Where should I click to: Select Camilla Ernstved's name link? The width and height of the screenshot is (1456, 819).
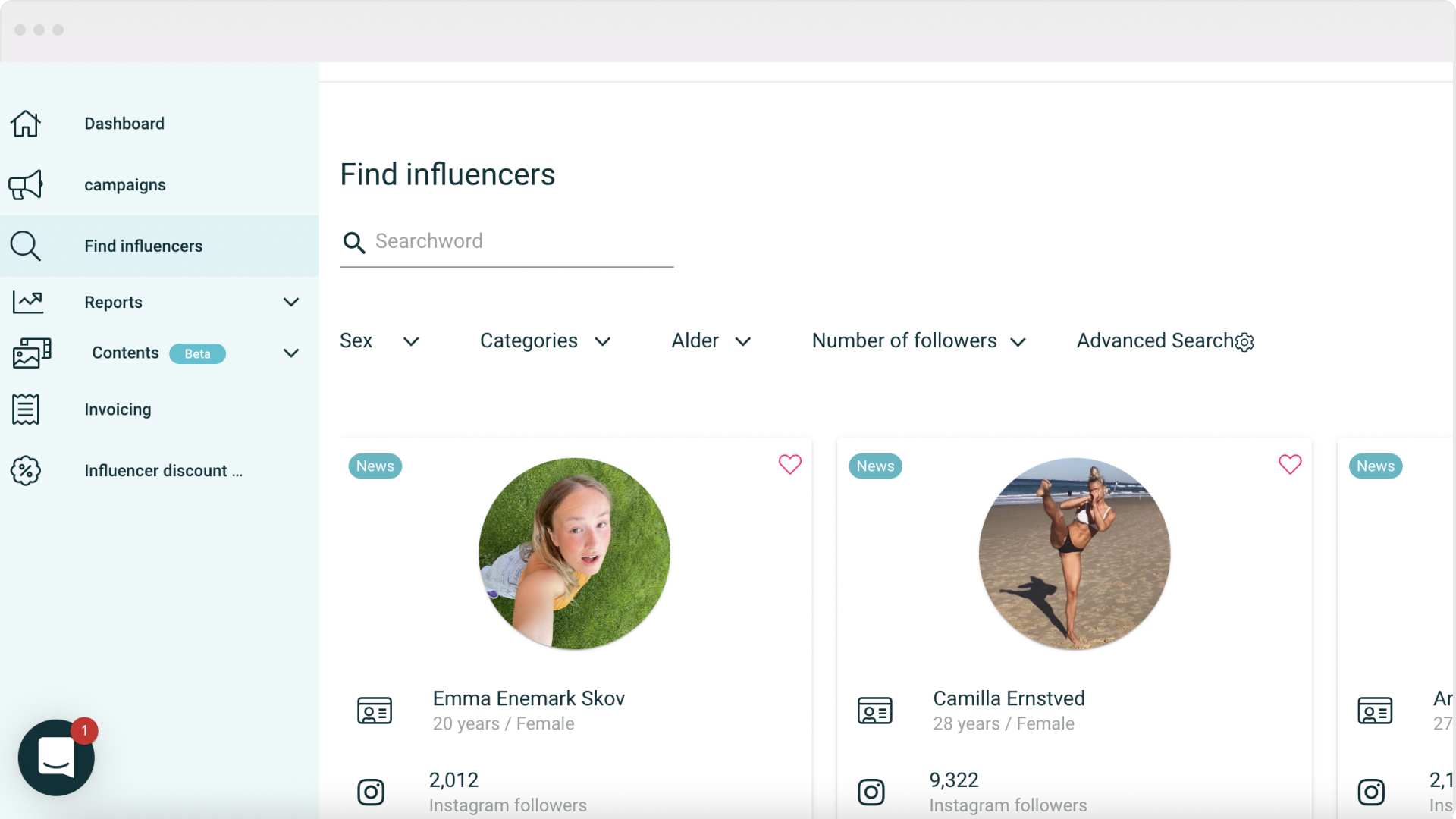pos(1009,698)
